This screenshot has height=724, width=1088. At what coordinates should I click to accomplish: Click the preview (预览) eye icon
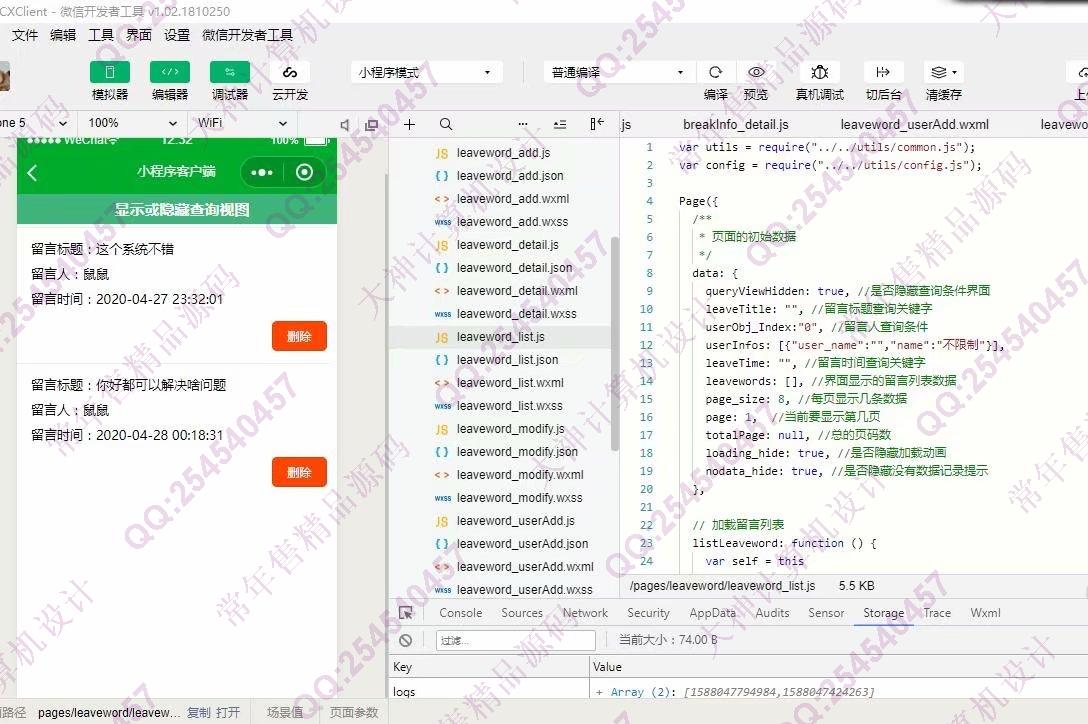click(756, 72)
